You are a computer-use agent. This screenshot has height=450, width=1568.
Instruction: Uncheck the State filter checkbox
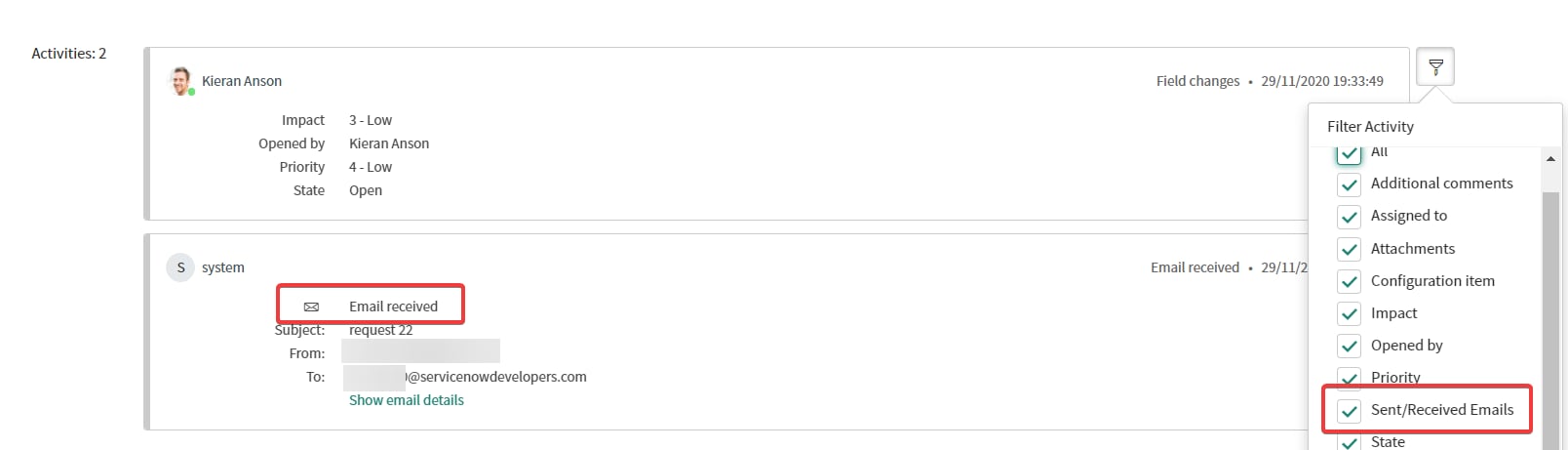click(1349, 441)
